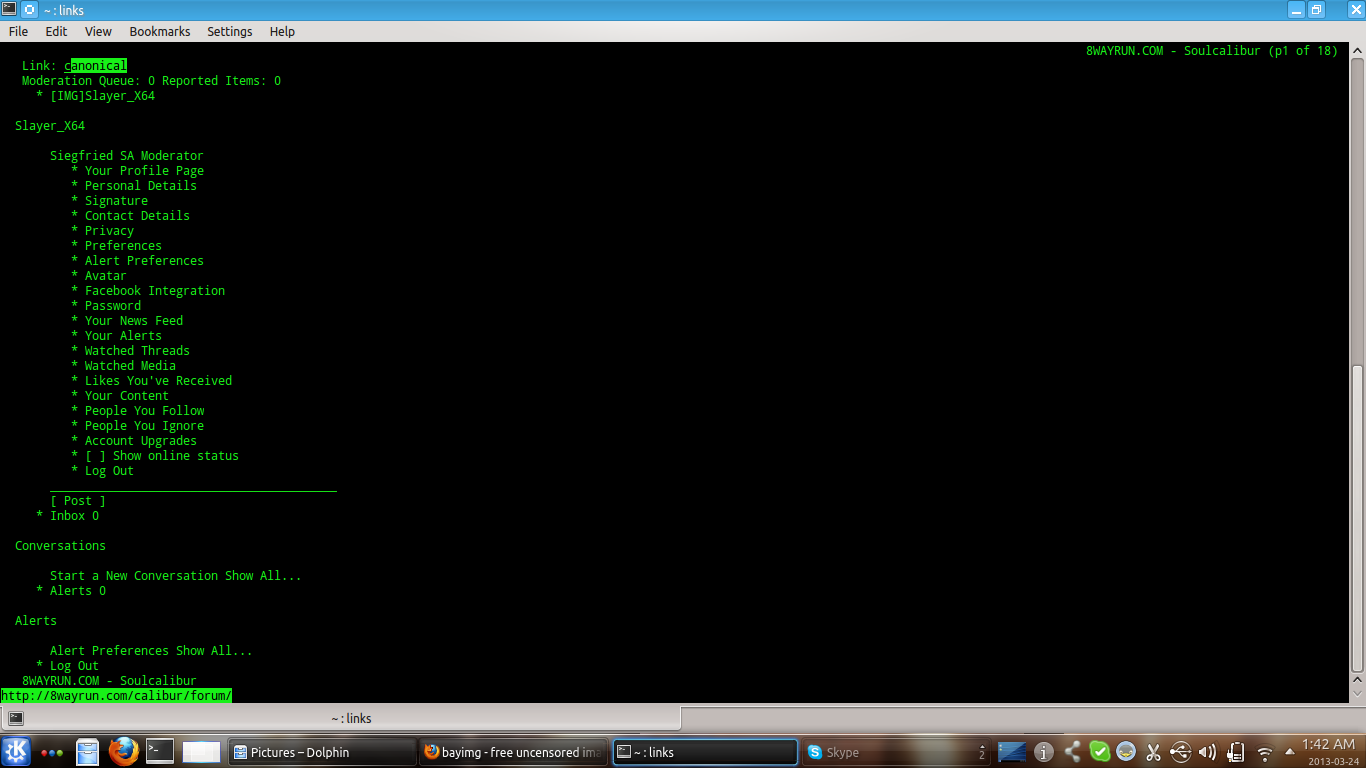Open the File menu
Image resolution: width=1366 pixels, height=768 pixels.
pyautogui.click(x=18, y=31)
